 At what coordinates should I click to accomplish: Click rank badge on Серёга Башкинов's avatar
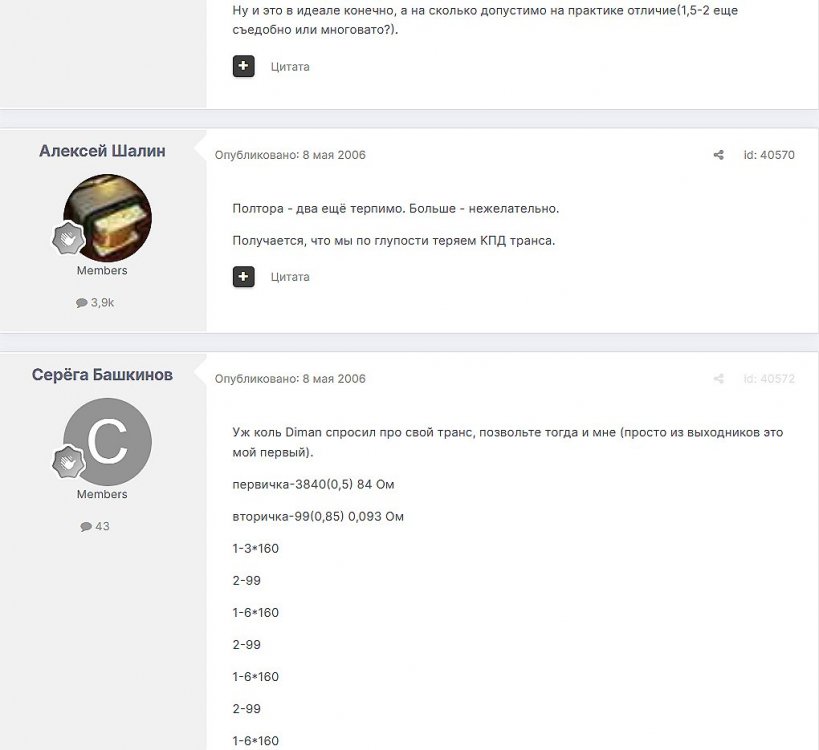pos(68,462)
